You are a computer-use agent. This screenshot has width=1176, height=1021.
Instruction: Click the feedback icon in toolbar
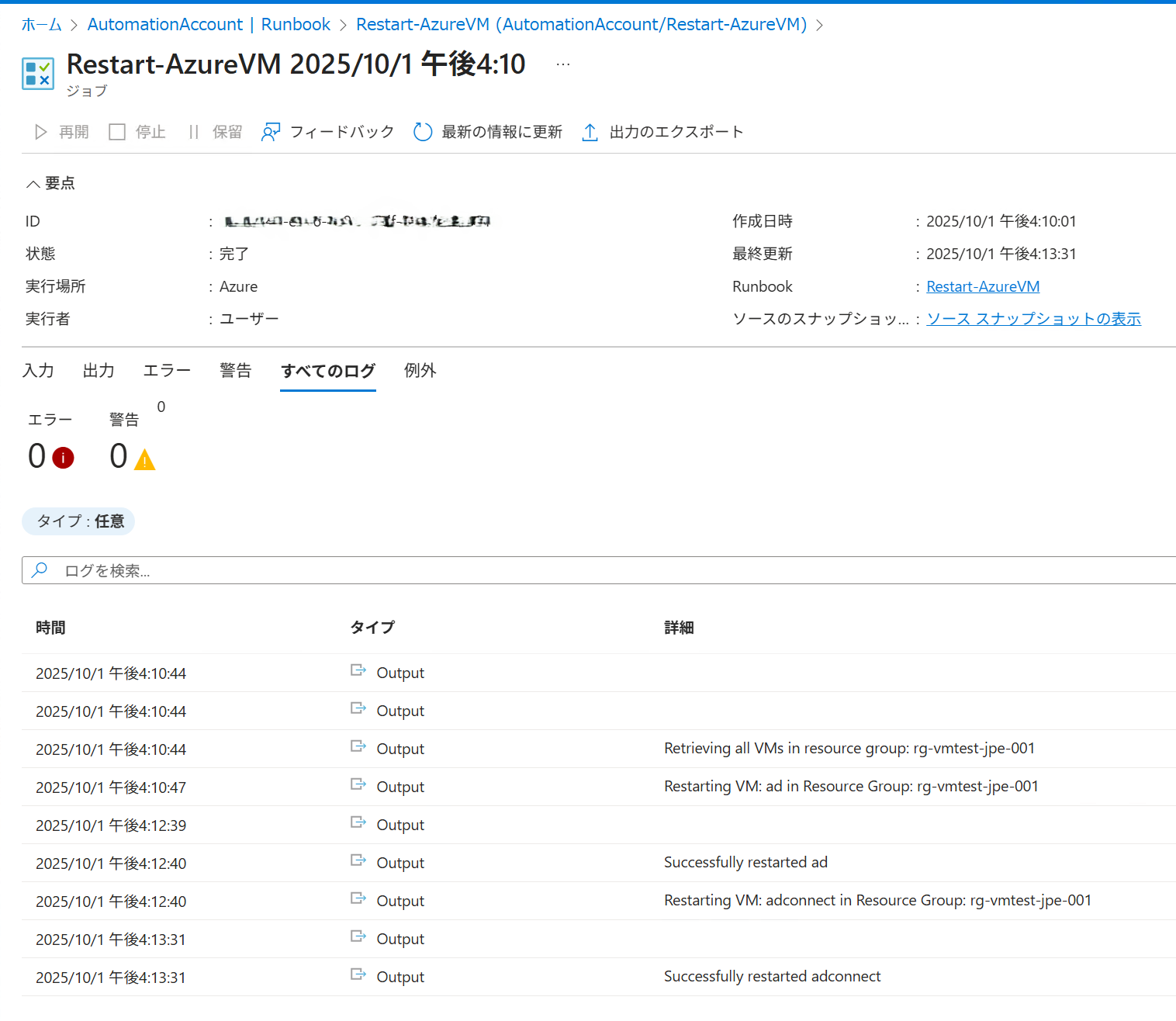coord(271,132)
